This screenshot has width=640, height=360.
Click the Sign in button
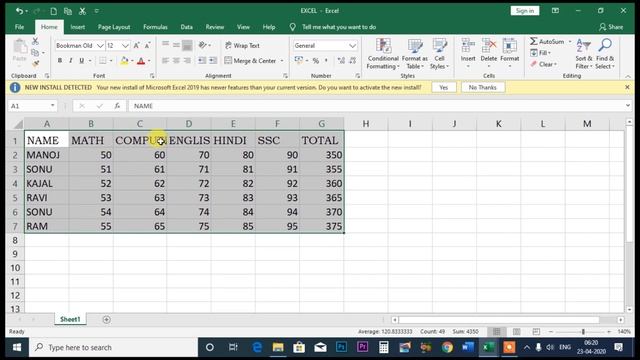[x=524, y=11]
